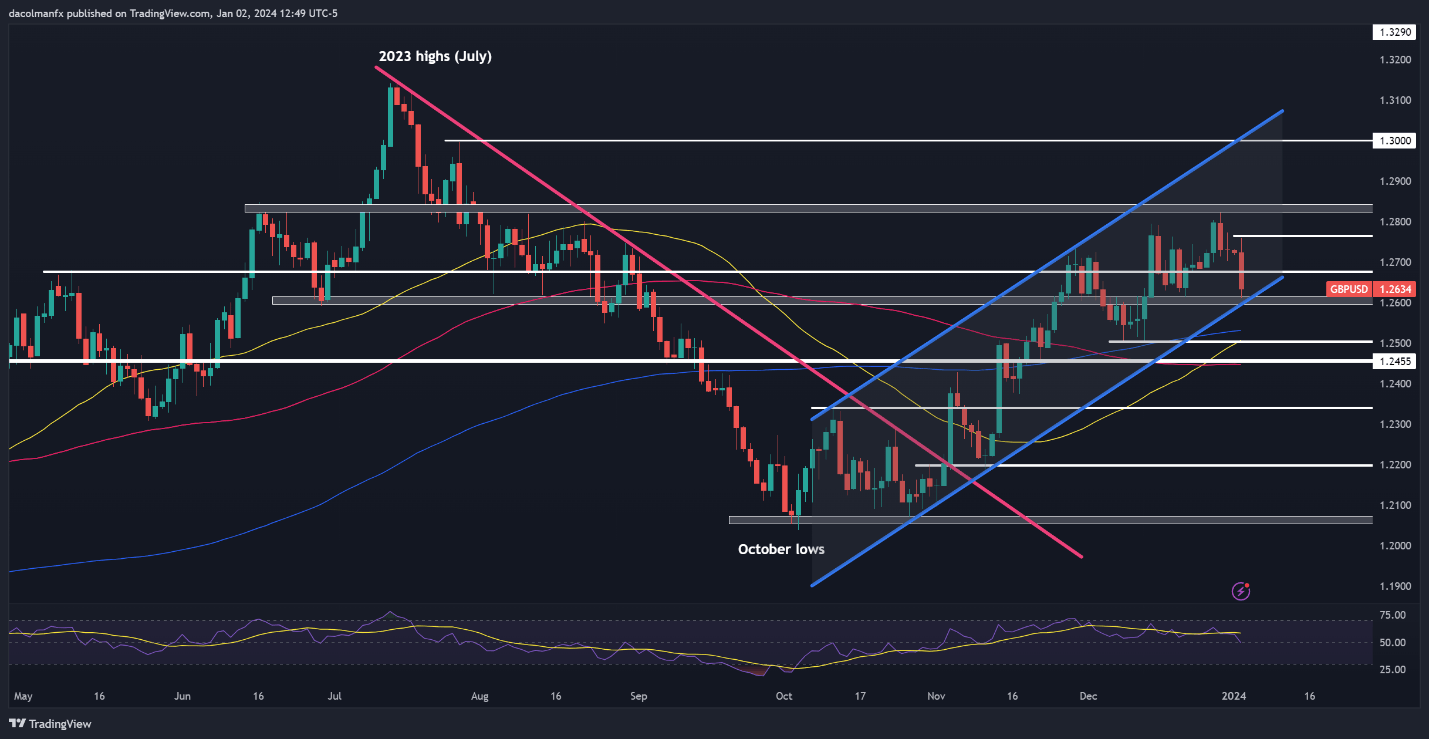Click the 1.1900 price axis value
This screenshot has width=1429, height=739.
point(1395,586)
